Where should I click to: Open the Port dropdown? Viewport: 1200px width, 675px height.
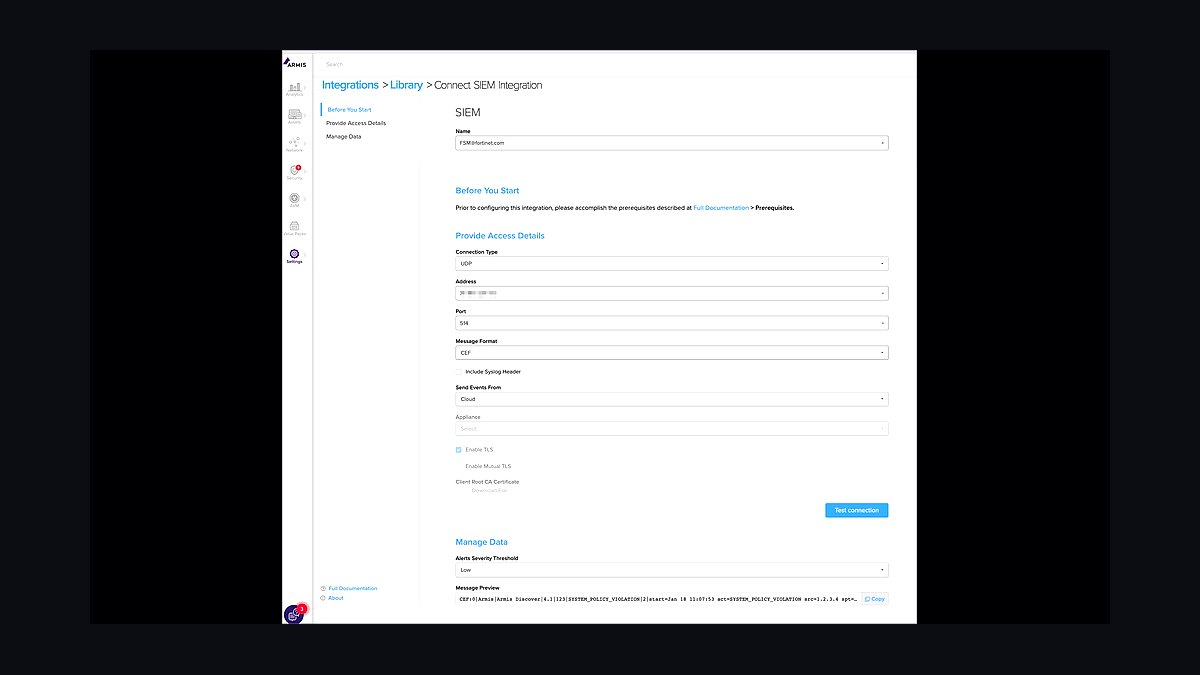click(672, 324)
